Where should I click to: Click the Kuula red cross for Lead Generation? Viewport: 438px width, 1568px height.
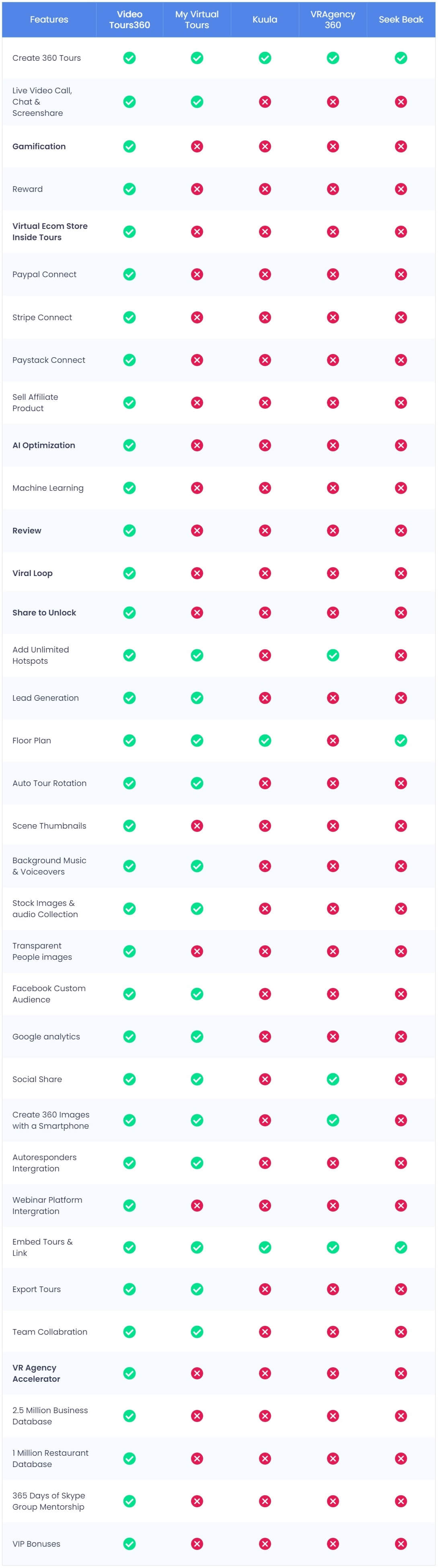(x=265, y=698)
